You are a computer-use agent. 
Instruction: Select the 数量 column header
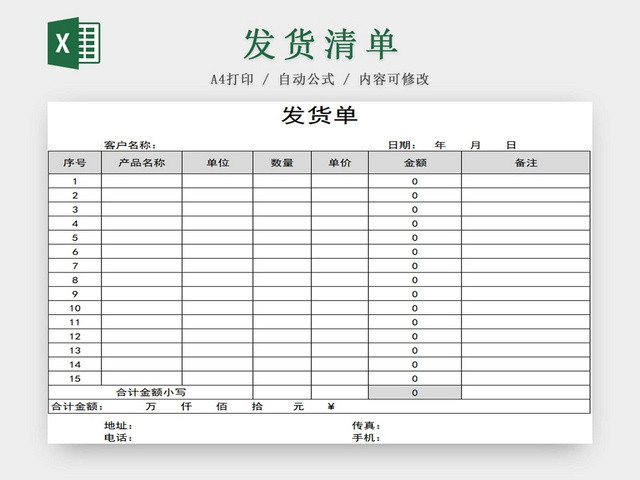coord(282,163)
